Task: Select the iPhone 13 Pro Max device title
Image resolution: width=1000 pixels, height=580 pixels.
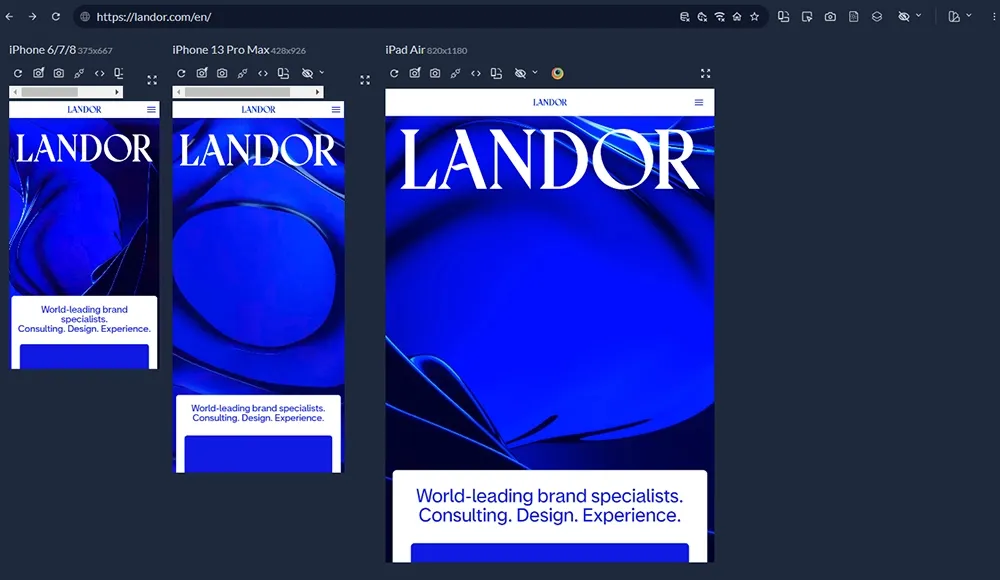Action: 221,50
